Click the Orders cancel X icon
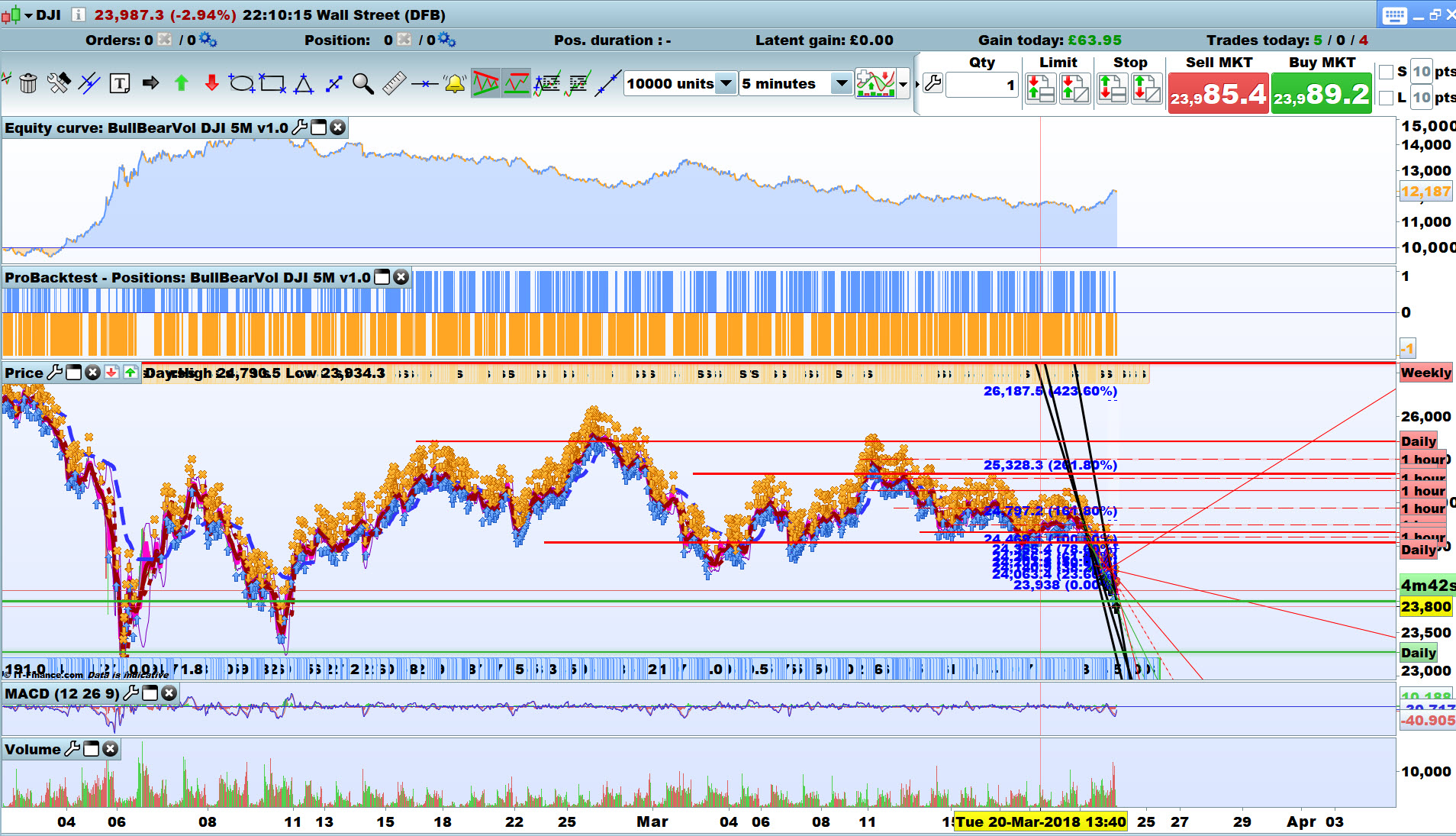Screen dimensions: 1456x836 (x=165, y=40)
